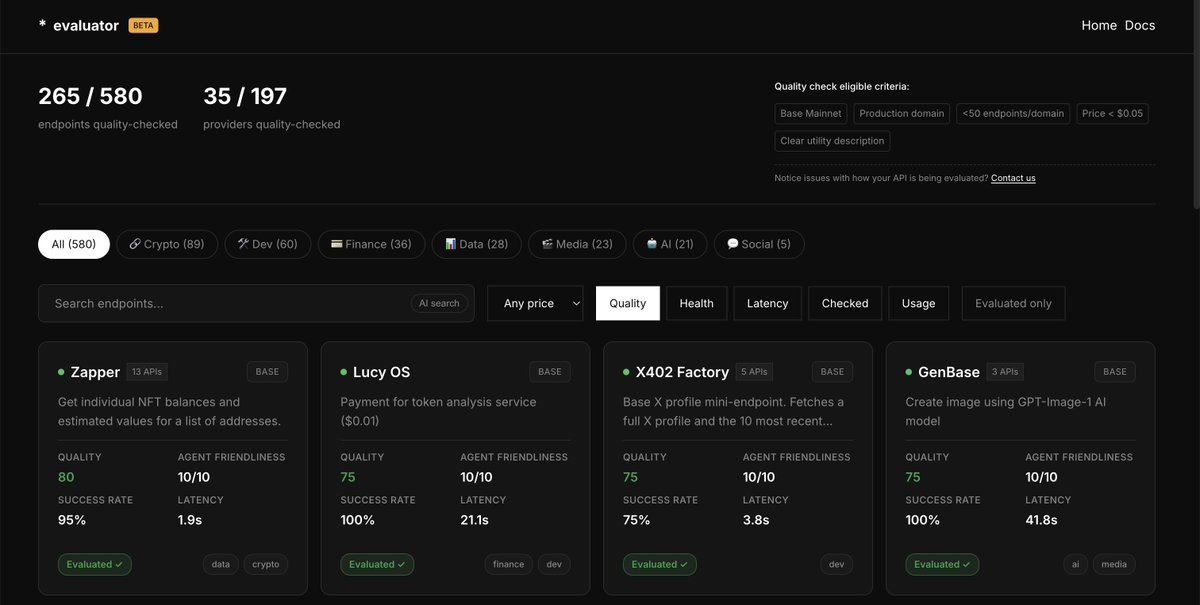Viewport: 1200px width, 605px height.
Task: Click the Evaluated badge on the Zapper card
Action: click(95, 564)
